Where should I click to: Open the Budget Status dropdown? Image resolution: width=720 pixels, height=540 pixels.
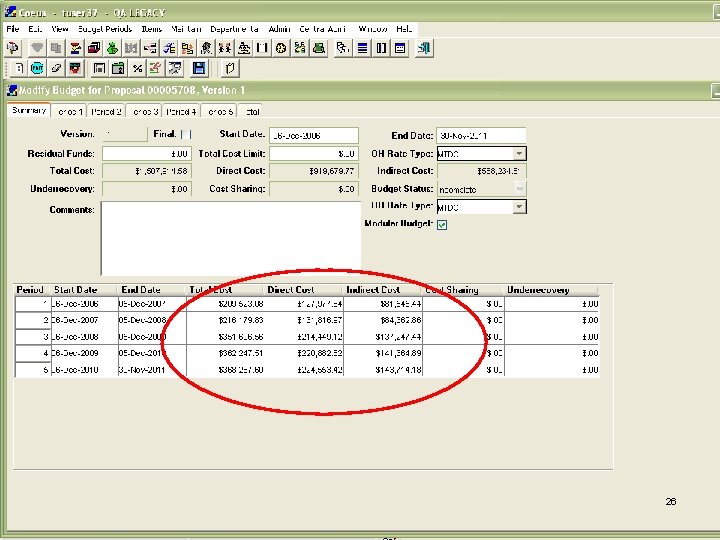[519, 189]
